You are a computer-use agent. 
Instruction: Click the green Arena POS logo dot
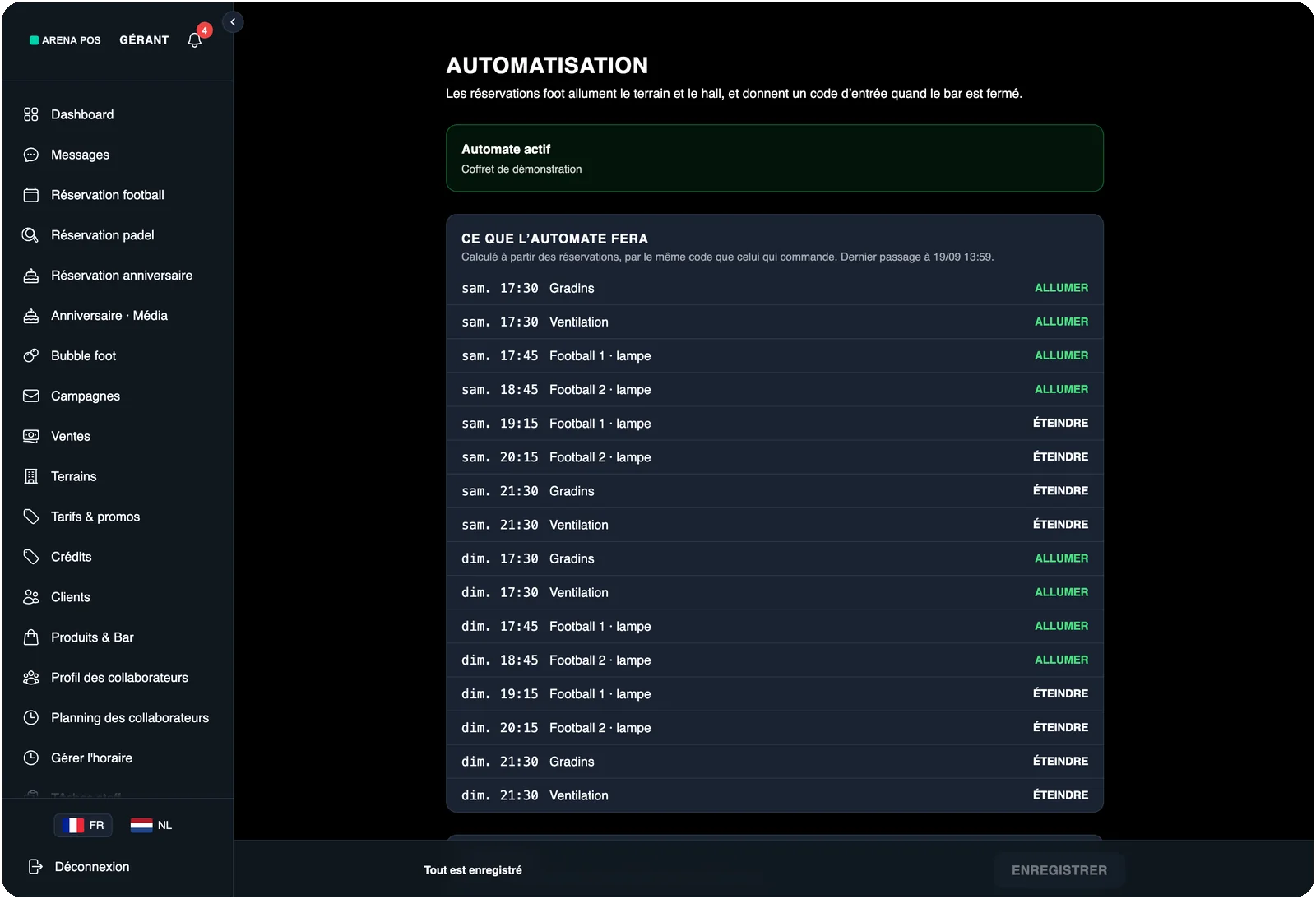[x=35, y=40]
